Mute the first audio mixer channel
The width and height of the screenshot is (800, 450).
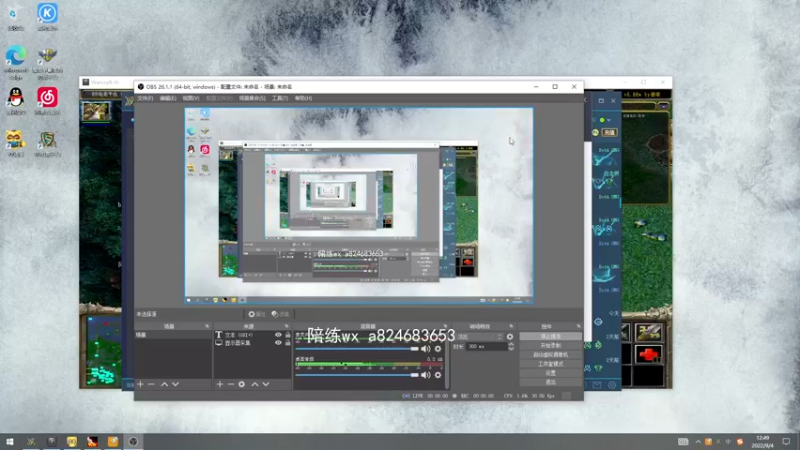426,349
